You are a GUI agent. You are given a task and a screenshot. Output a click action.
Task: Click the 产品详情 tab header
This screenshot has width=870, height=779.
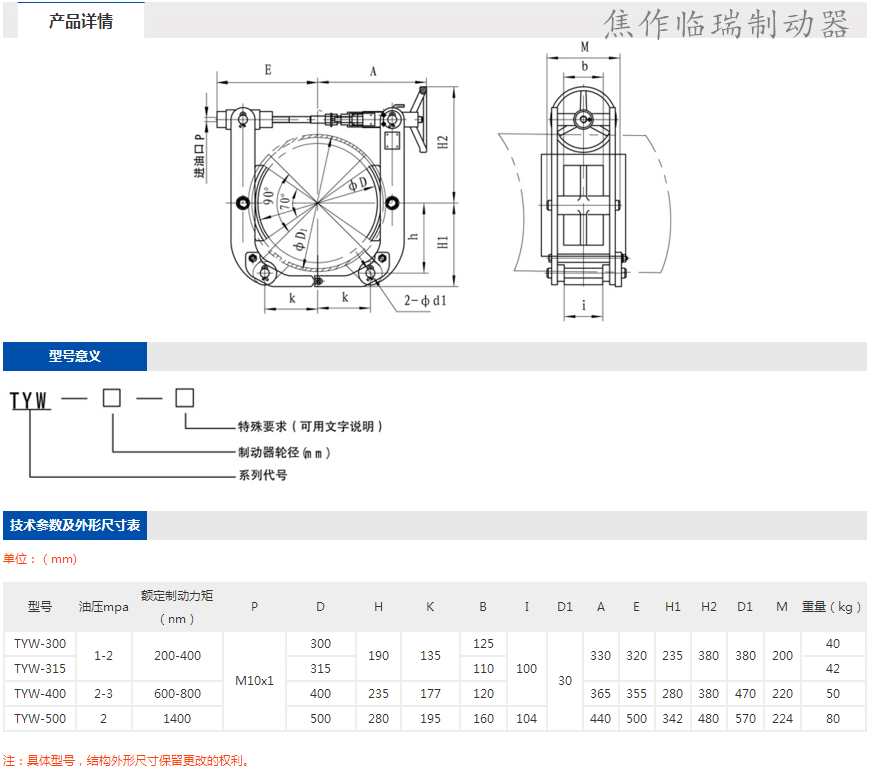(x=80, y=21)
